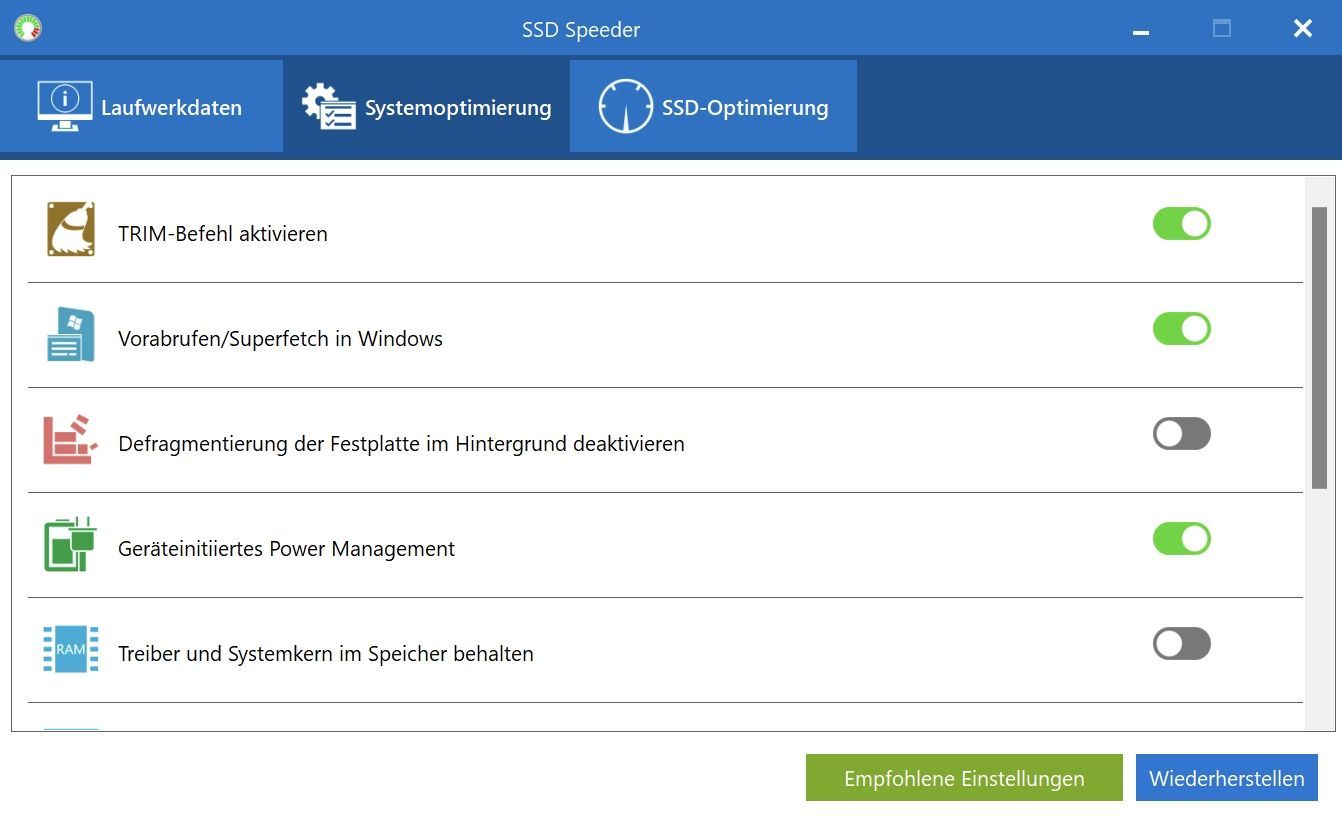
Task: Apply Empfohlene Einstellungen button
Action: point(964,778)
